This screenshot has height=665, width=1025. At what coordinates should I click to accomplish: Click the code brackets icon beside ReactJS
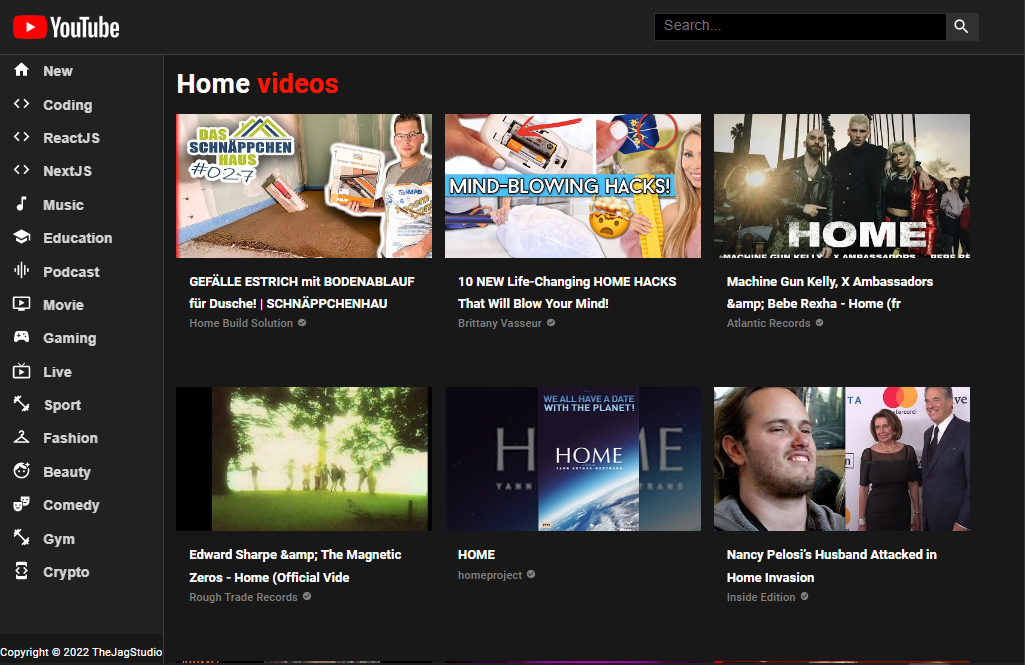(22, 137)
